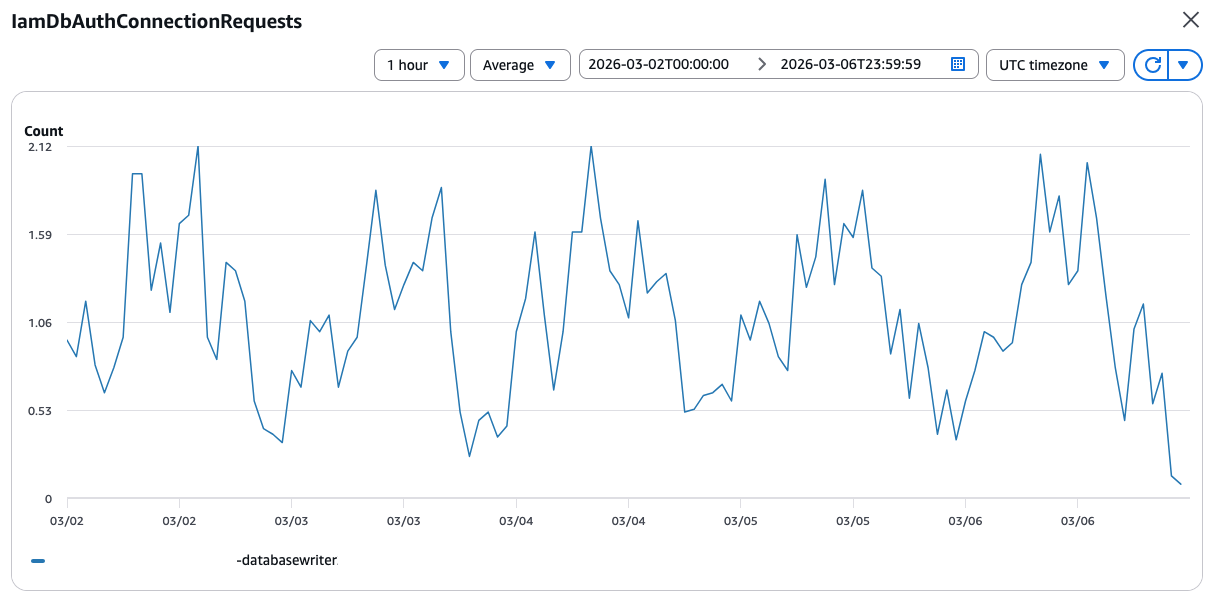Click the 1.06 y-axis label

pos(39,323)
